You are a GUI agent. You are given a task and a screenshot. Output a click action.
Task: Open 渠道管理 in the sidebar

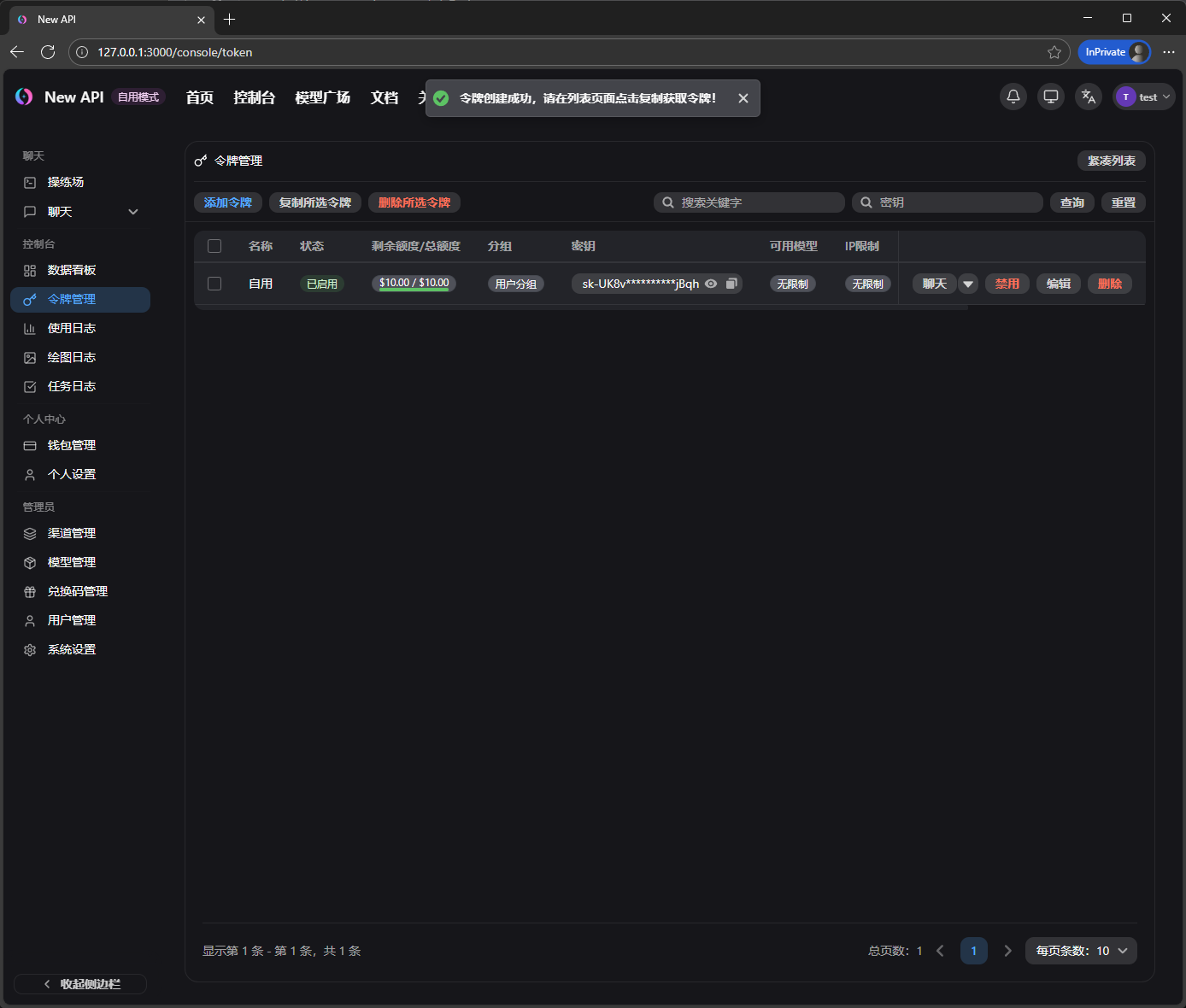(72, 533)
